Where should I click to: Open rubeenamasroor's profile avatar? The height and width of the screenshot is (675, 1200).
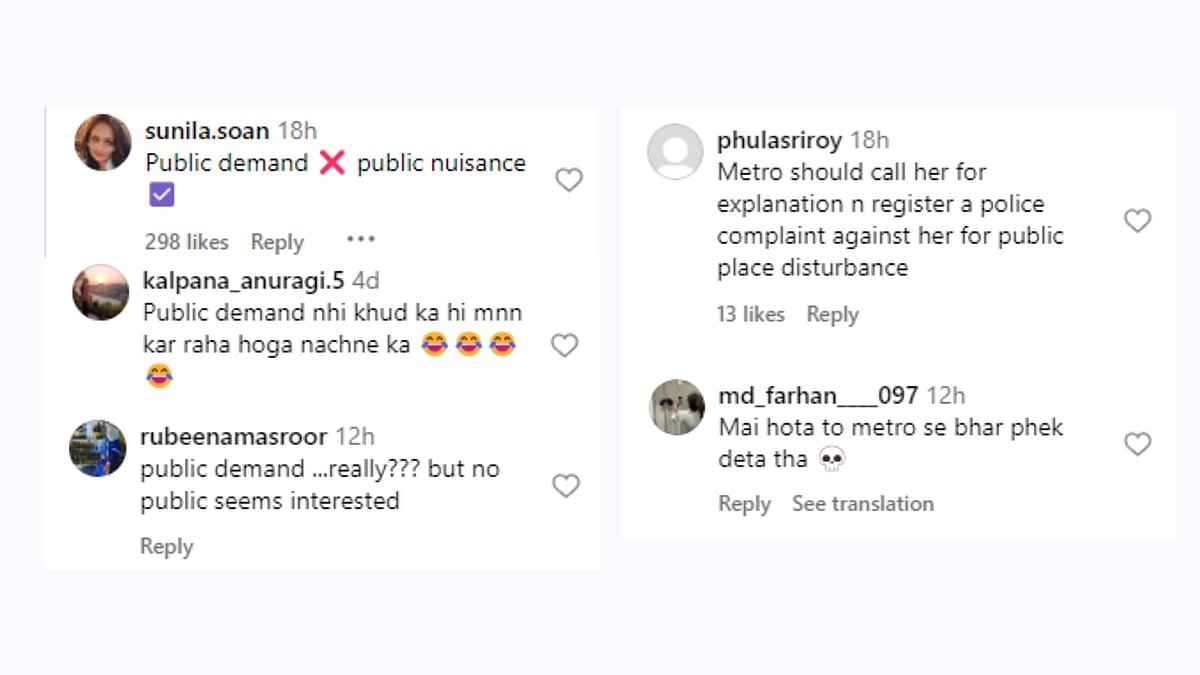97,448
